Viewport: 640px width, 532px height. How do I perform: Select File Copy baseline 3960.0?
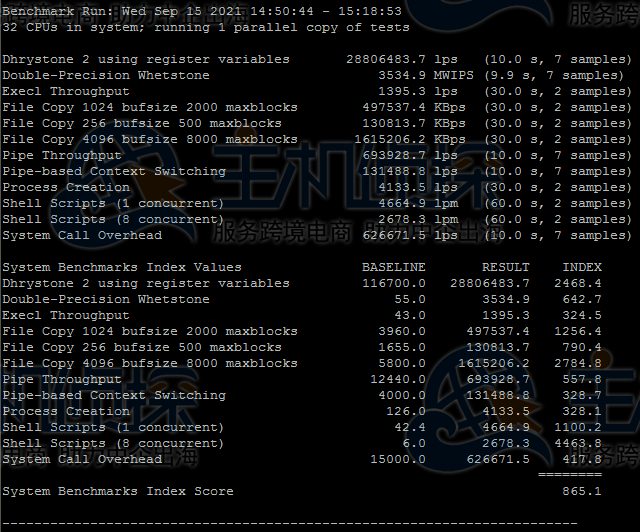point(402,331)
